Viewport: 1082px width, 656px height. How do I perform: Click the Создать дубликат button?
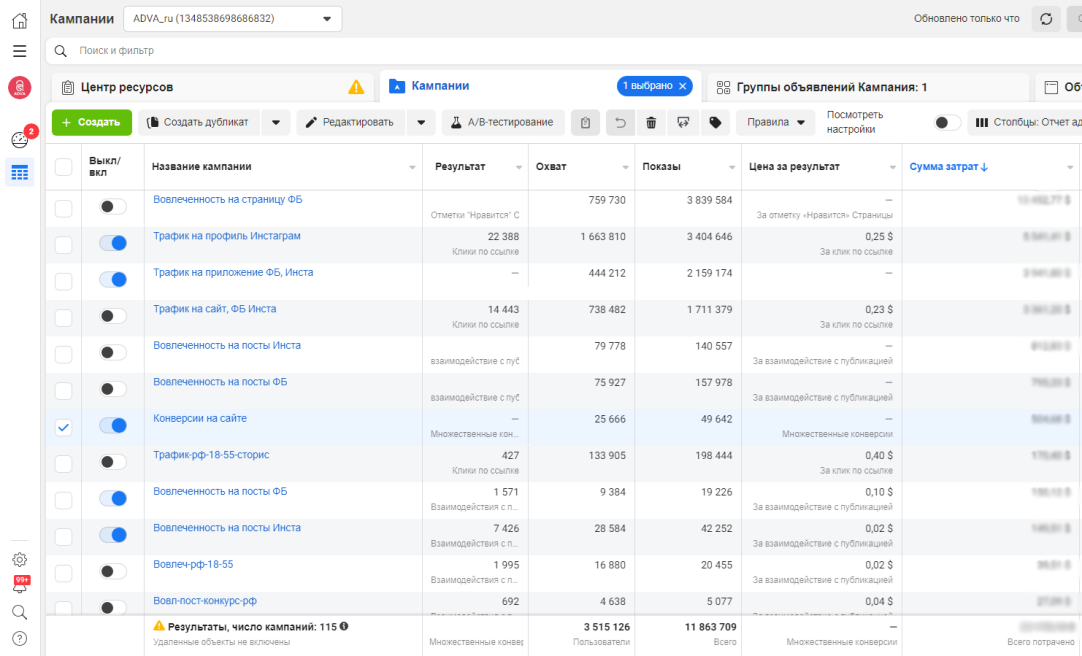[199, 122]
